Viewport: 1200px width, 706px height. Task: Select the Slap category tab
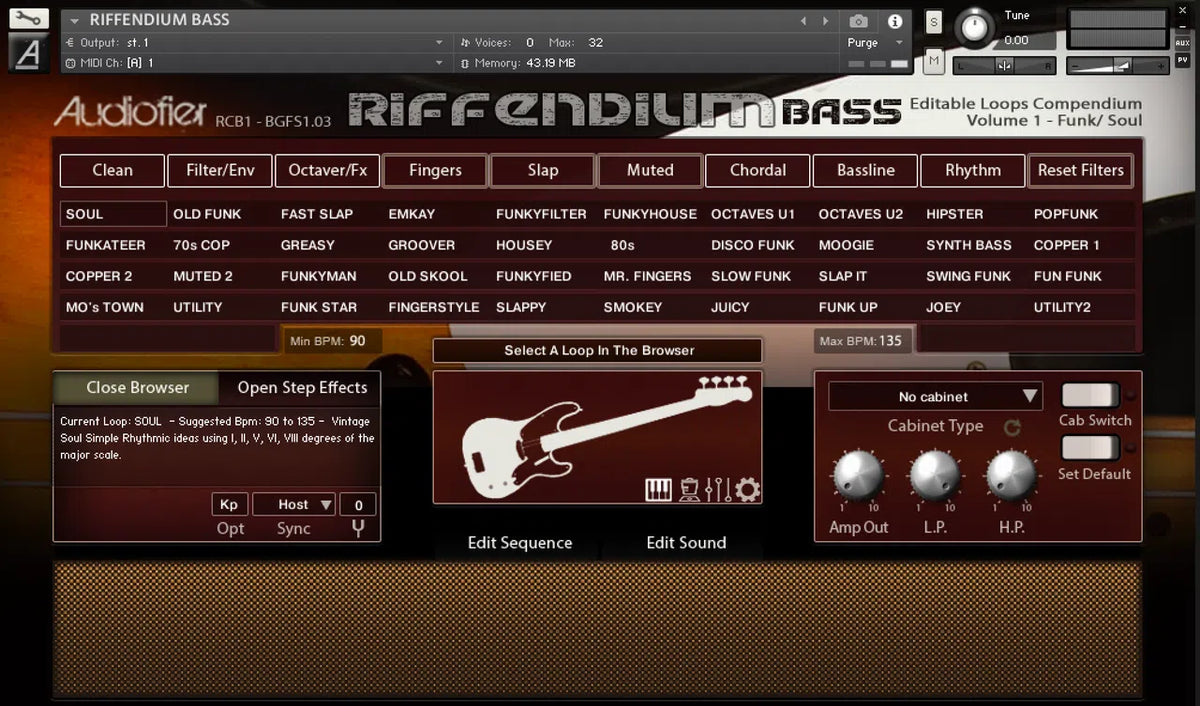click(542, 170)
